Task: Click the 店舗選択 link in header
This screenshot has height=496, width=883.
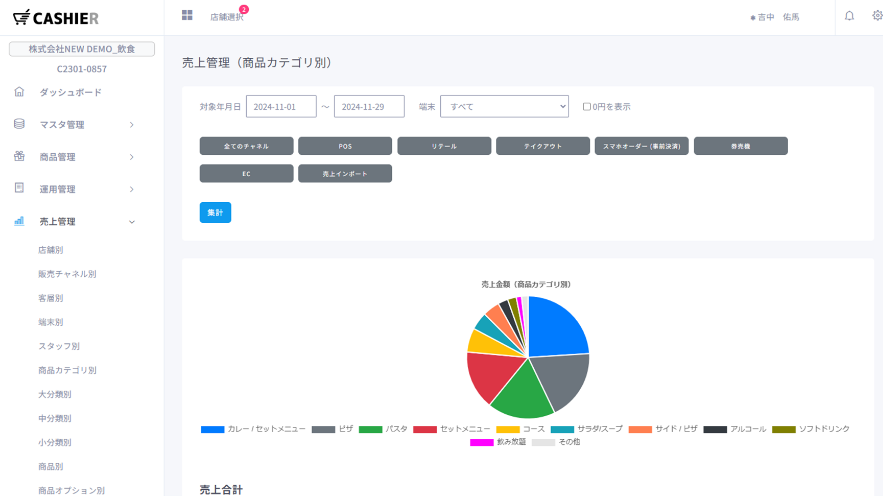Action: tap(226, 17)
